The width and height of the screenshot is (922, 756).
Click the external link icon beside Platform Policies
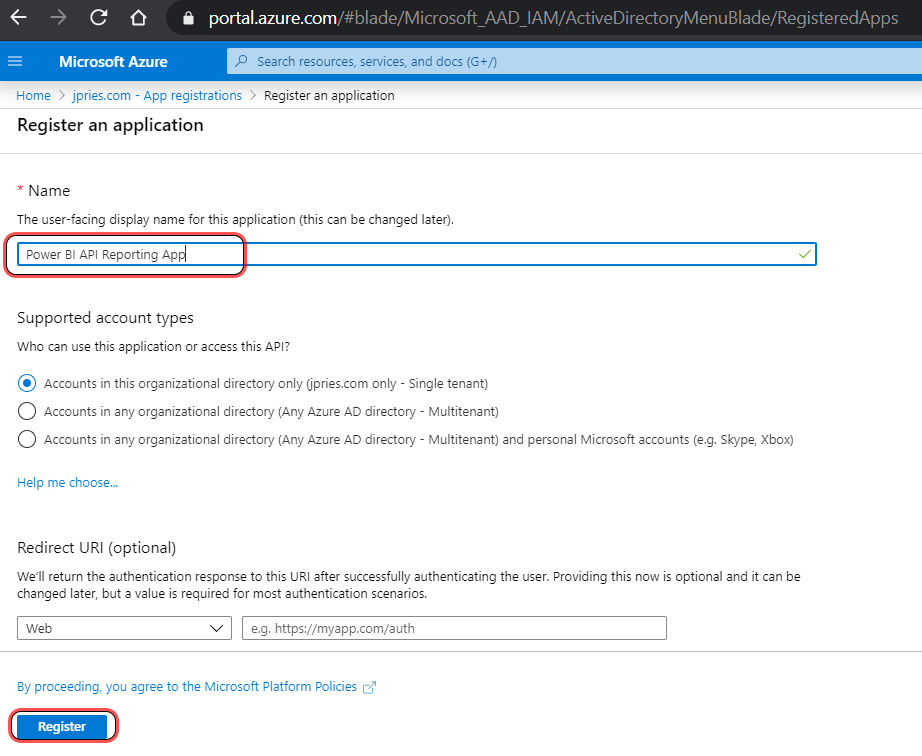[x=369, y=687]
